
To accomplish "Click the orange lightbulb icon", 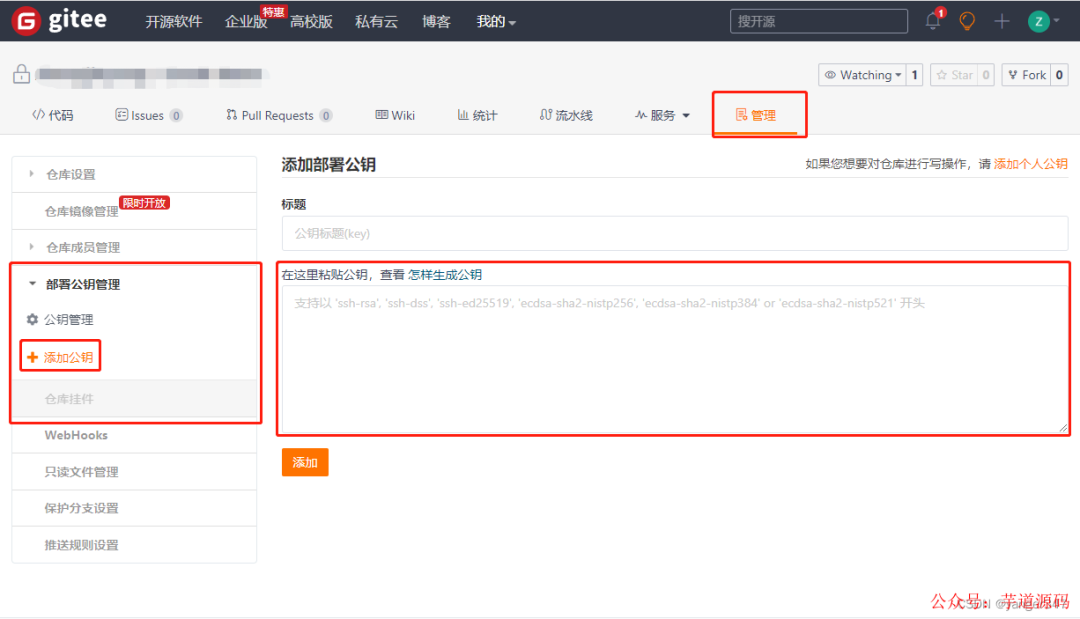I will coord(967,21).
